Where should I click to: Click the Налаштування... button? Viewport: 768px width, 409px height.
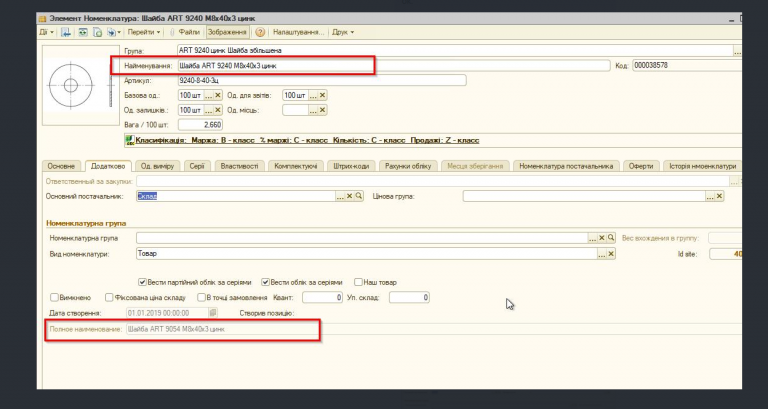point(298,32)
